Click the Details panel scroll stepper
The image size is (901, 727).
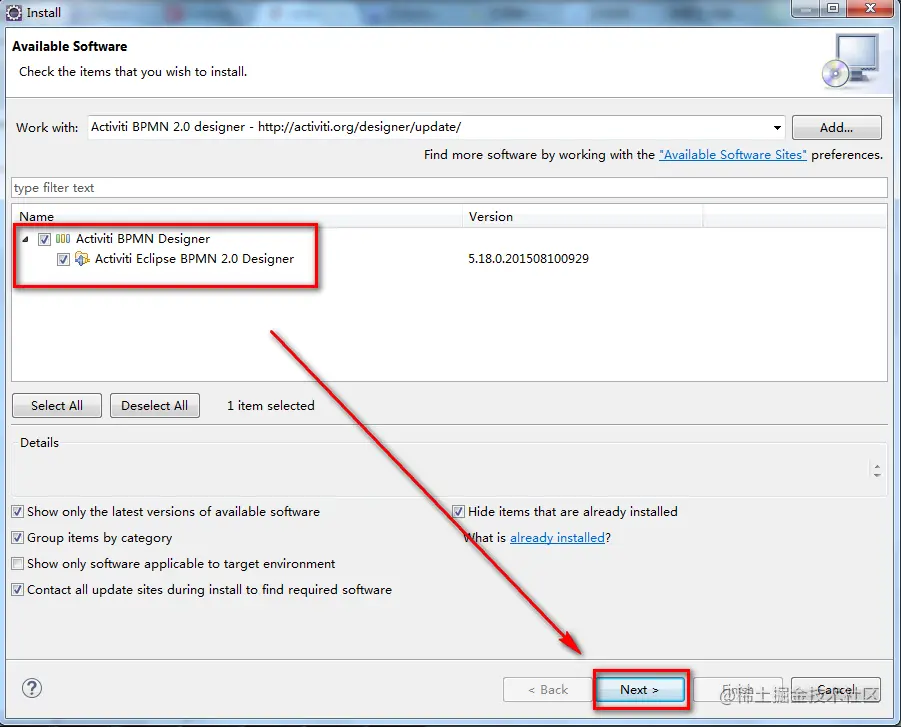point(877,470)
